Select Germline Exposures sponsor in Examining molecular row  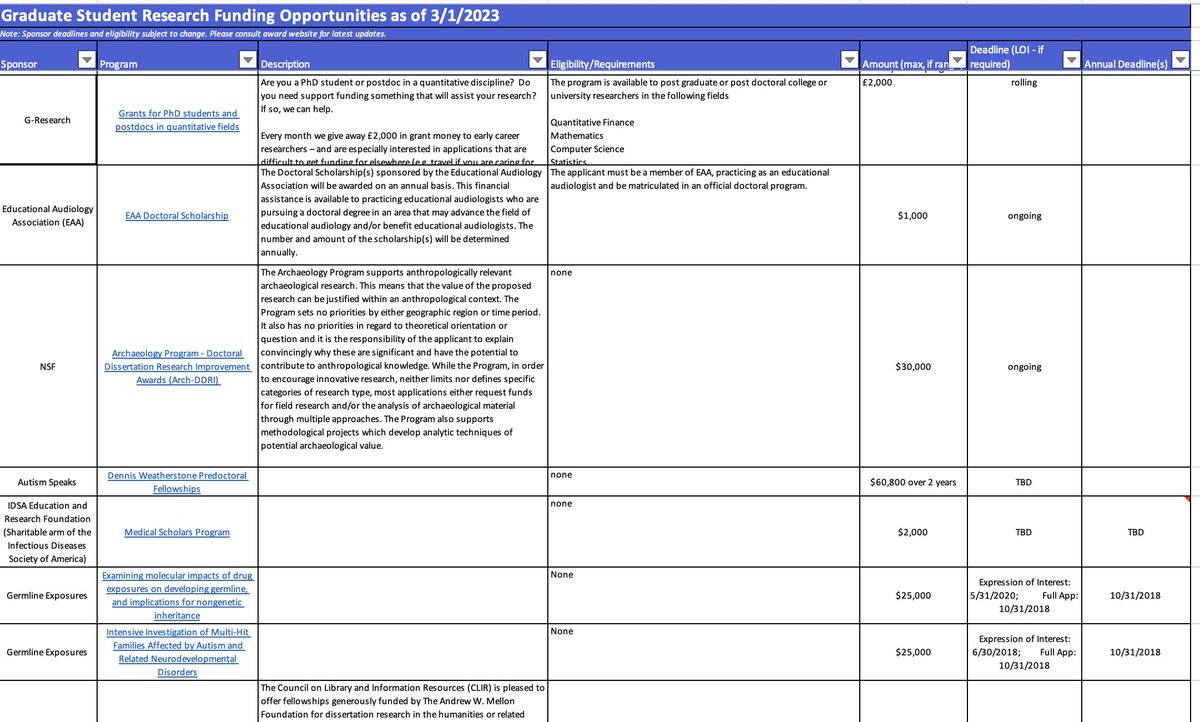point(47,595)
